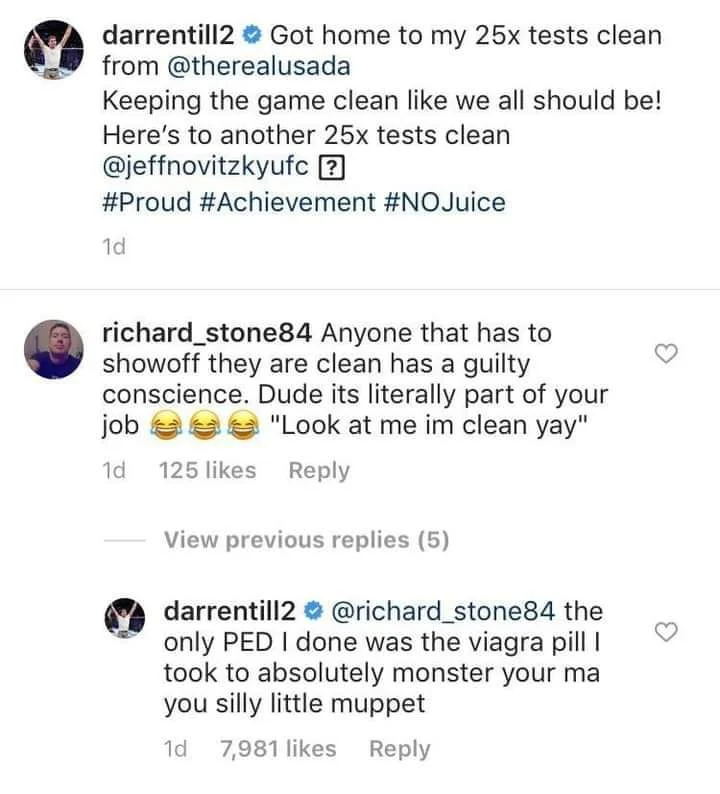Click the verified badge in the caption
This screenshot has height=794, width=720.
pyautogui.click(x=253, y=37)
